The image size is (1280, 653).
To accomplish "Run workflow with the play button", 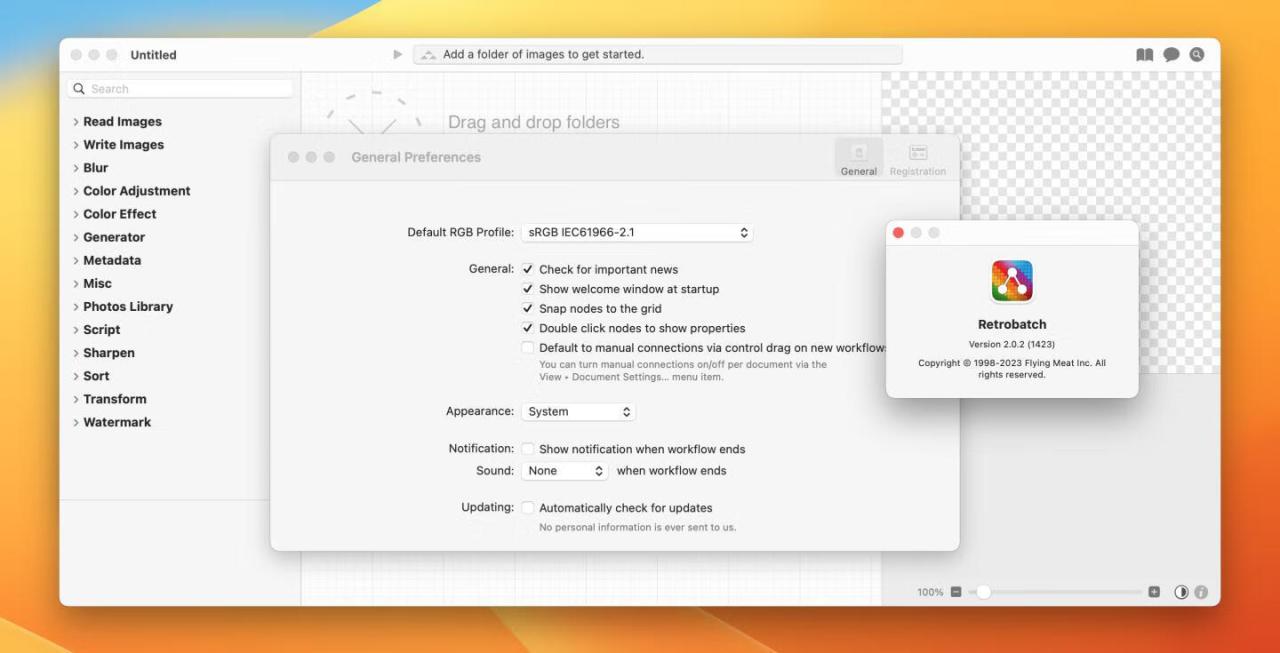I will [x=397, y=55].
